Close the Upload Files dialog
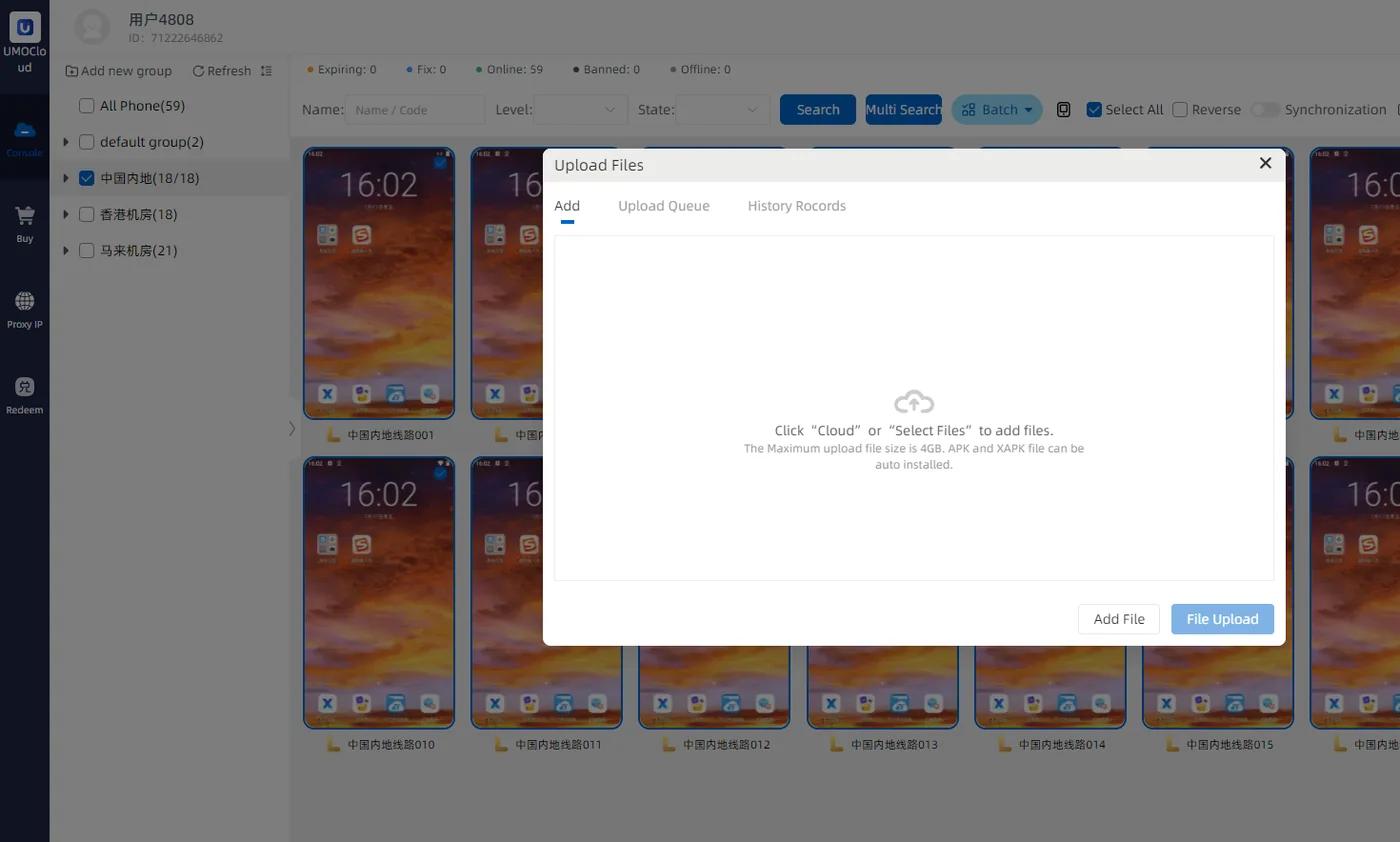1400x842 pixels. pyautogui.click(x=1265, y=163)
